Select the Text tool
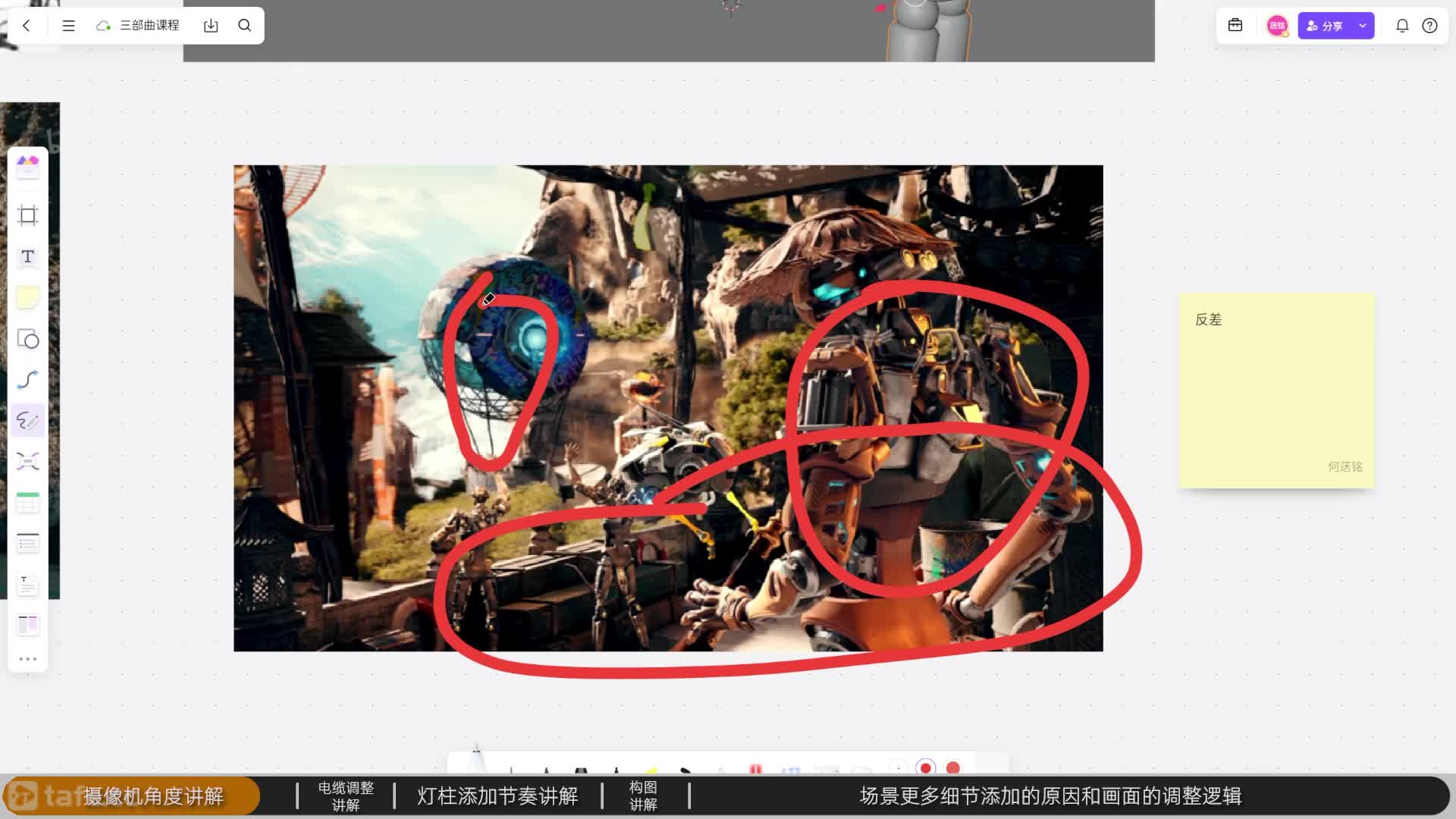 28,256
